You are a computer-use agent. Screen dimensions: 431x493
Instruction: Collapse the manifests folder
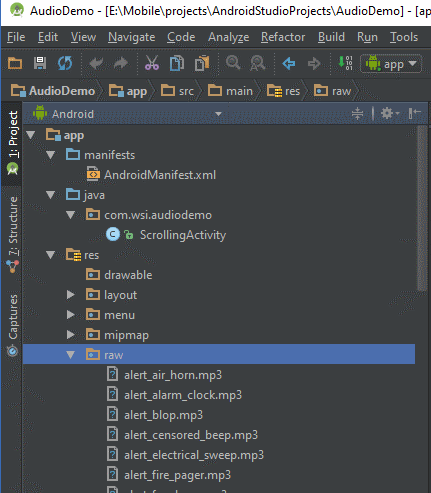[51, 155]
